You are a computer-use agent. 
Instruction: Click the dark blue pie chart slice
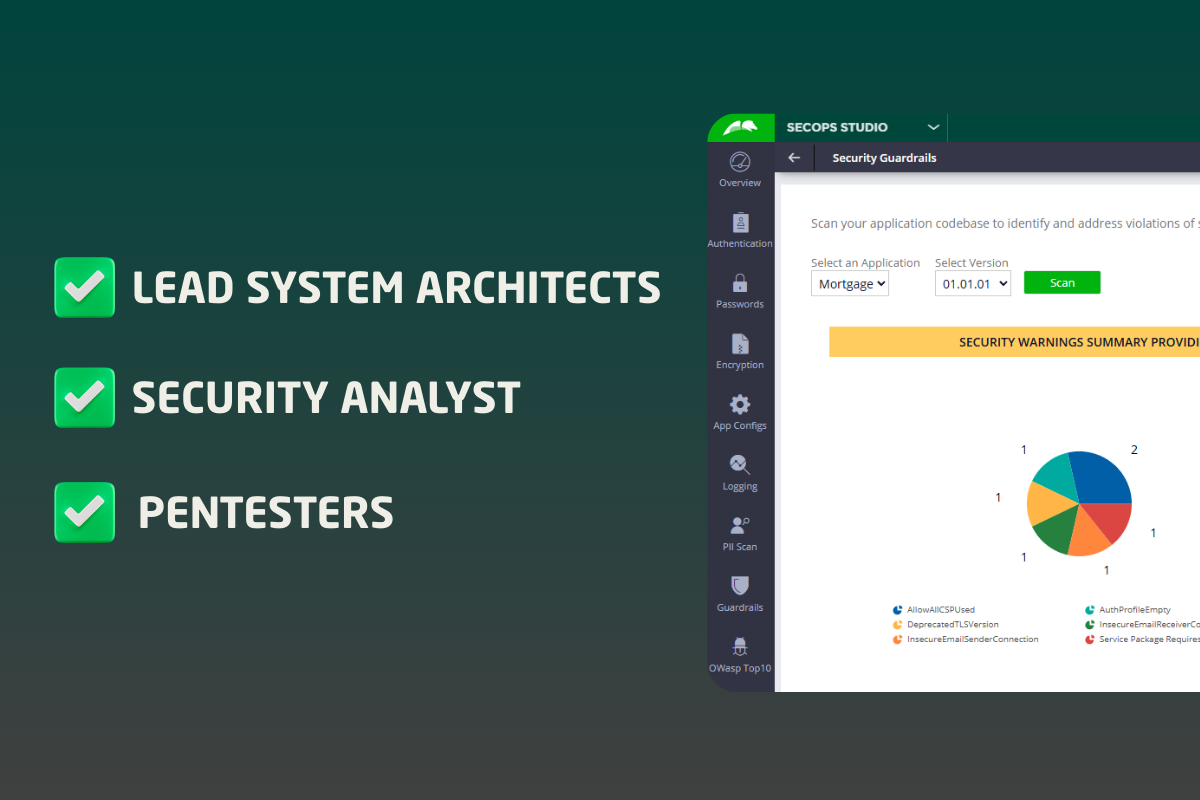(x=1103, y=478)
